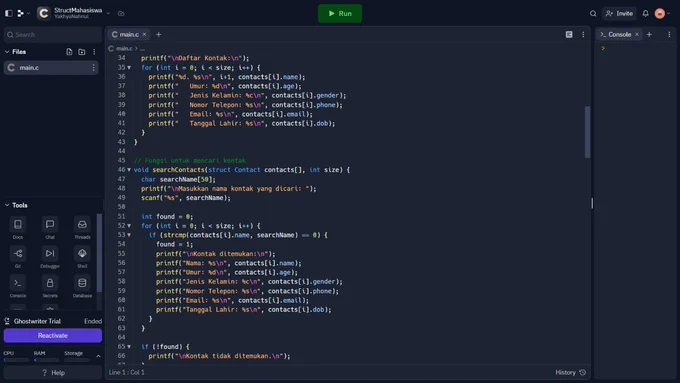
Task: Open the Replit tools menu icon
Action: tap(20, 13)
